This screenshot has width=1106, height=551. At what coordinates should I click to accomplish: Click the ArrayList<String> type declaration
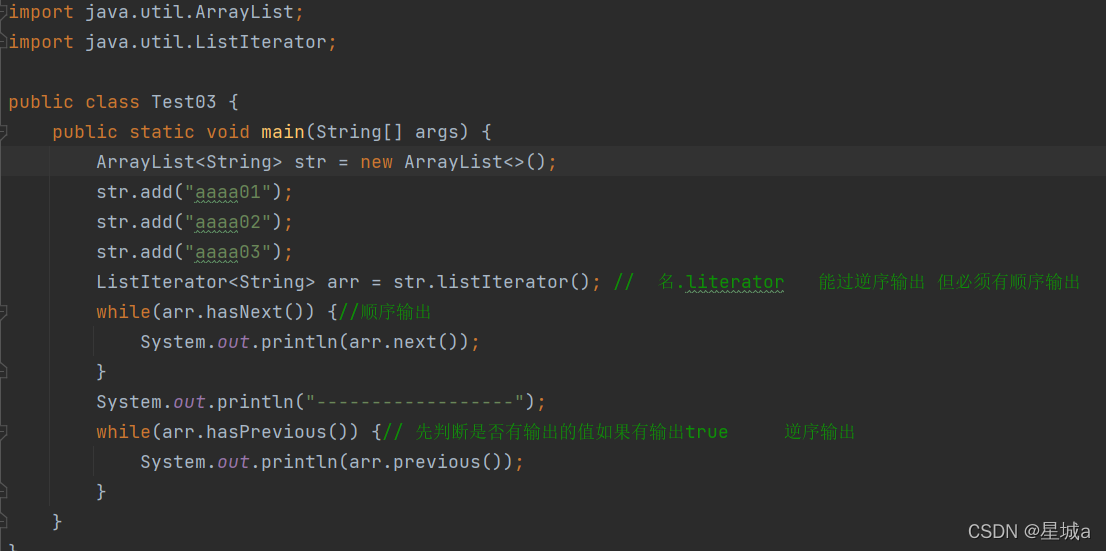[x=189, y=162]
